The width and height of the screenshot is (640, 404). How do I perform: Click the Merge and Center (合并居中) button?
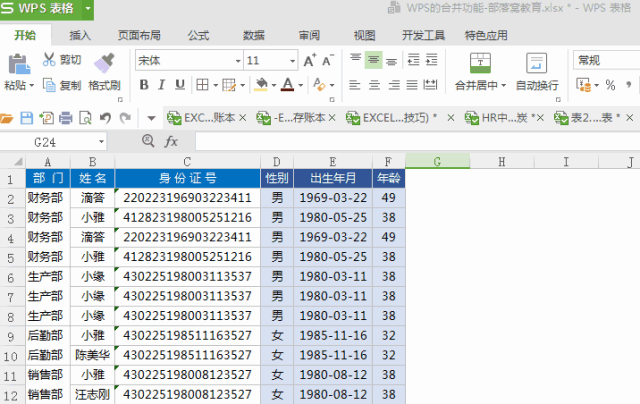pyautogui.click(x=476, y=68)
